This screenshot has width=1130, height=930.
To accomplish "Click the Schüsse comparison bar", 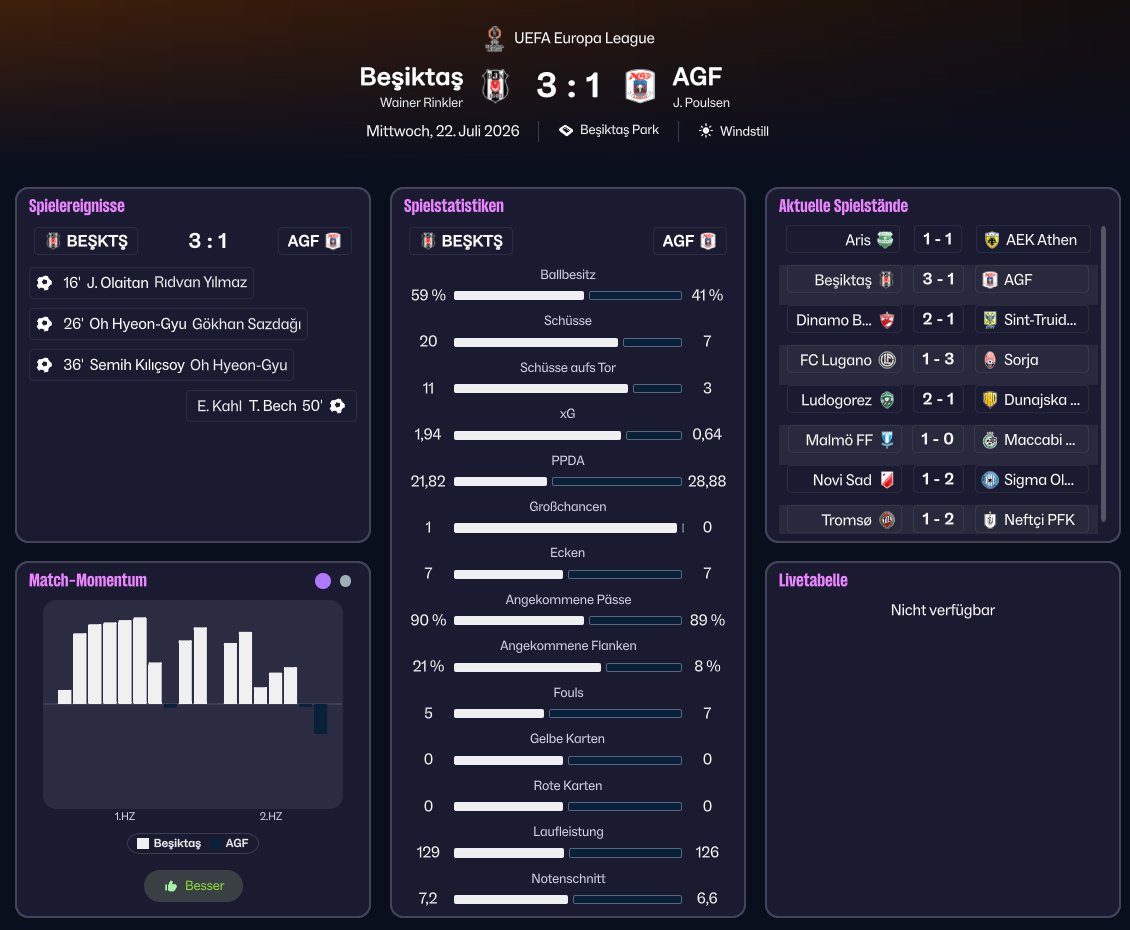I will pos(568,342).
